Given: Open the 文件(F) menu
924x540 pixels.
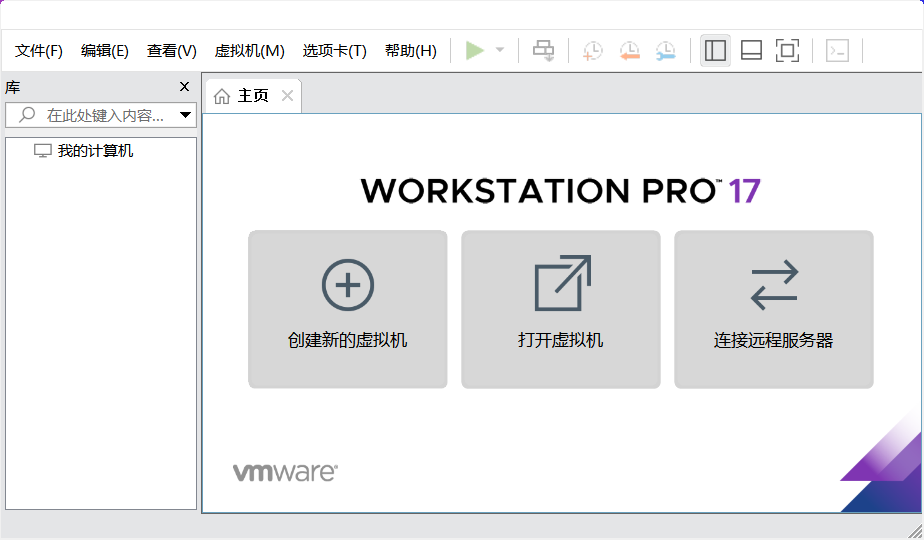Looking at the screenshot, I should click(39, 51).
